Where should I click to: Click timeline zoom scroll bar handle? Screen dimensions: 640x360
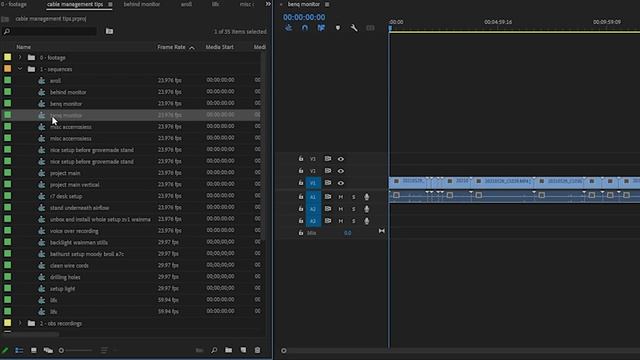284,351
